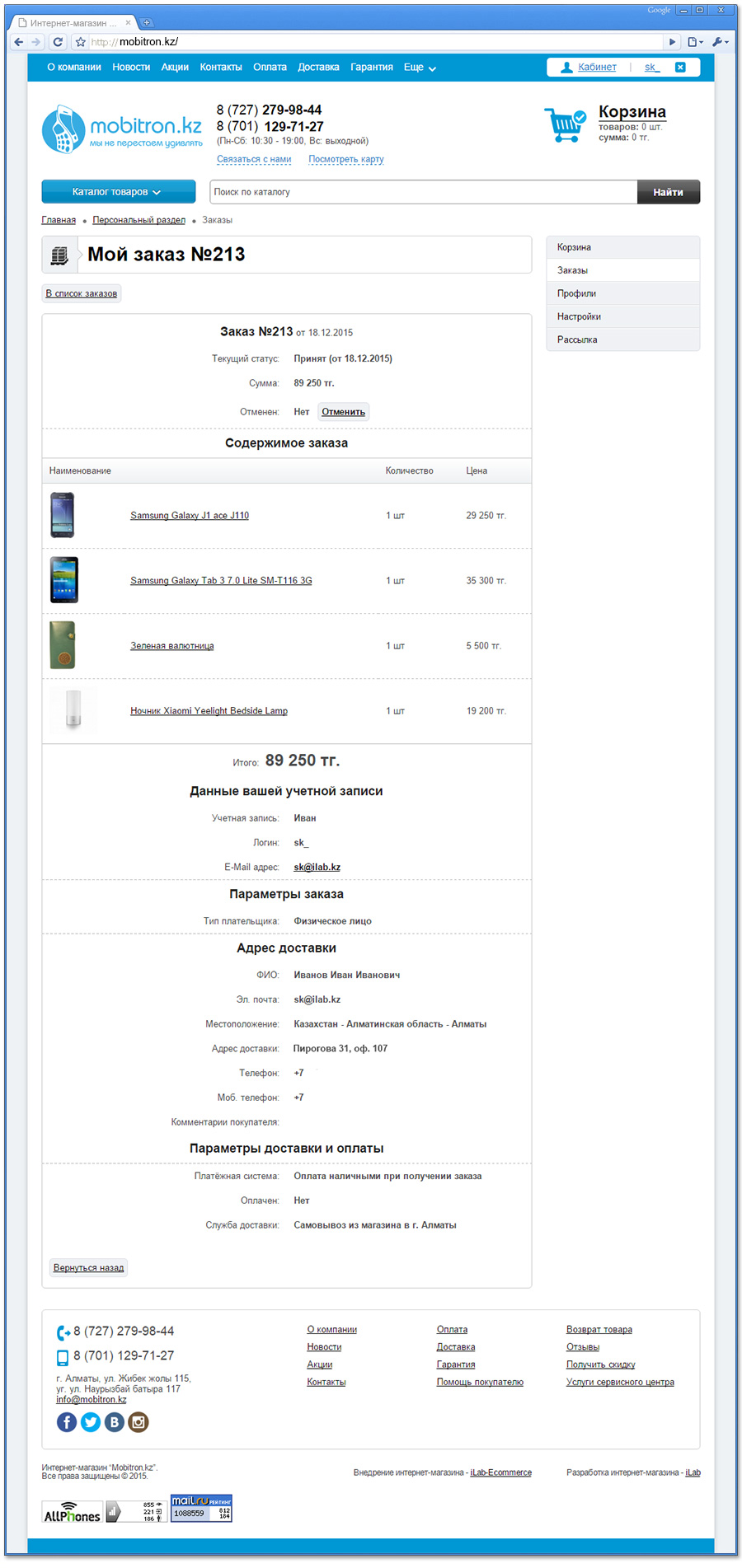This screenshot has width=742, height=1568.
Task: Click the order list icon beside title
Action: click(59, 255)
